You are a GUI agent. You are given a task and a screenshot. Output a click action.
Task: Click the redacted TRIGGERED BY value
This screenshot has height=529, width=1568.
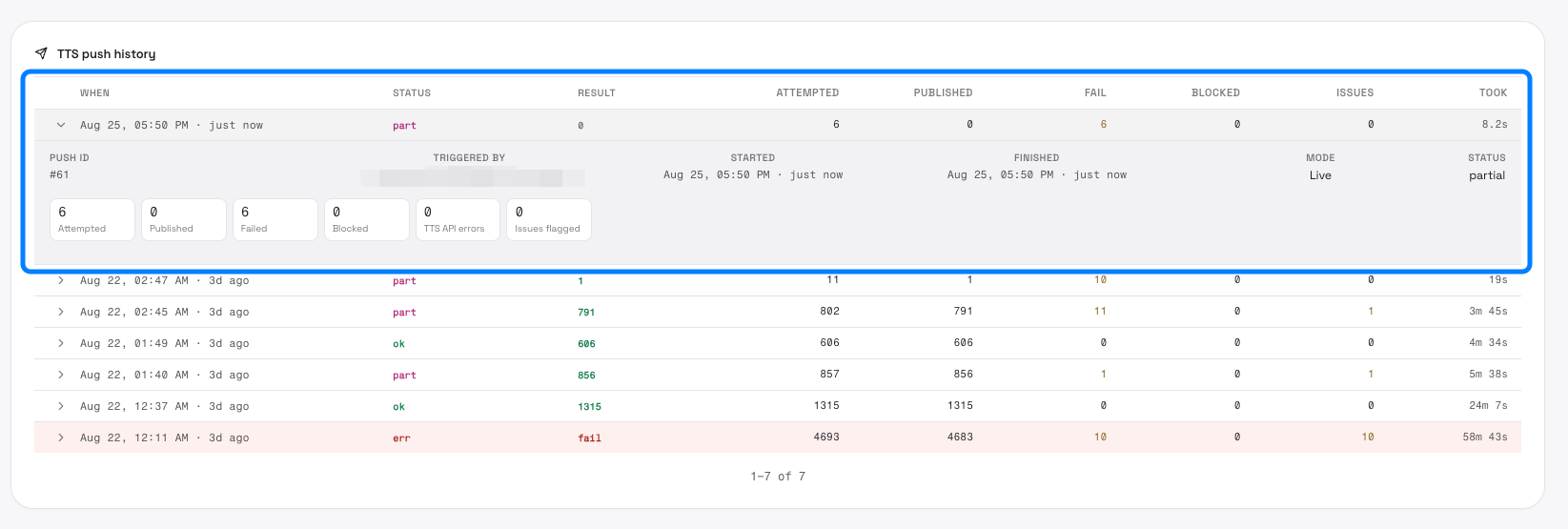pos(473,177)
